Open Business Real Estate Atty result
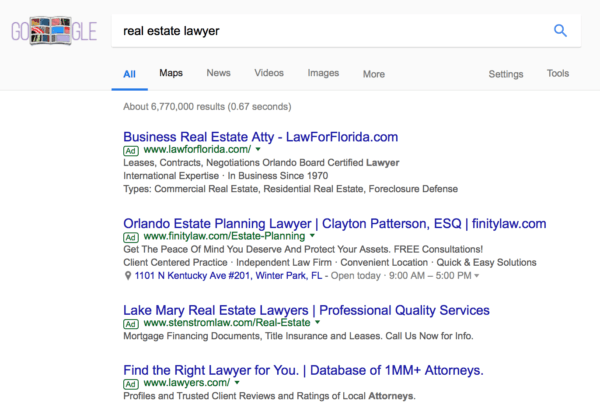The height and width of the screenshot is (408, 600). click(x=261, y=137)
